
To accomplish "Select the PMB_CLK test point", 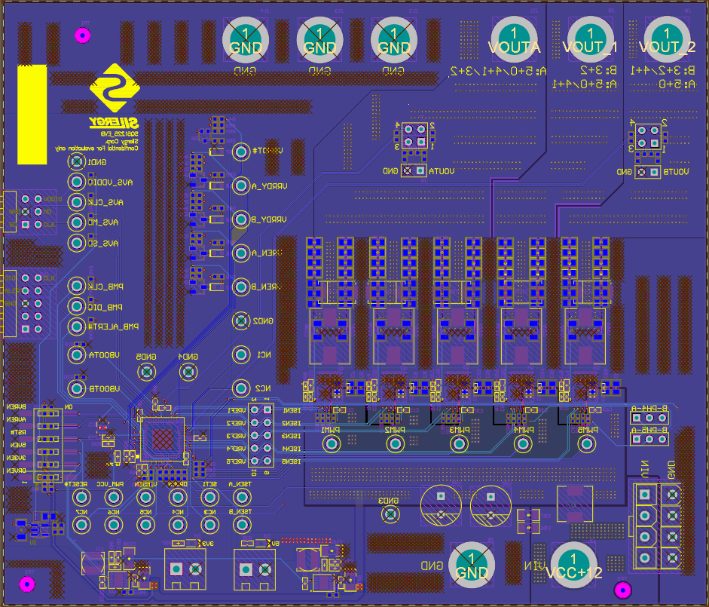I will [x=75, y=286].
